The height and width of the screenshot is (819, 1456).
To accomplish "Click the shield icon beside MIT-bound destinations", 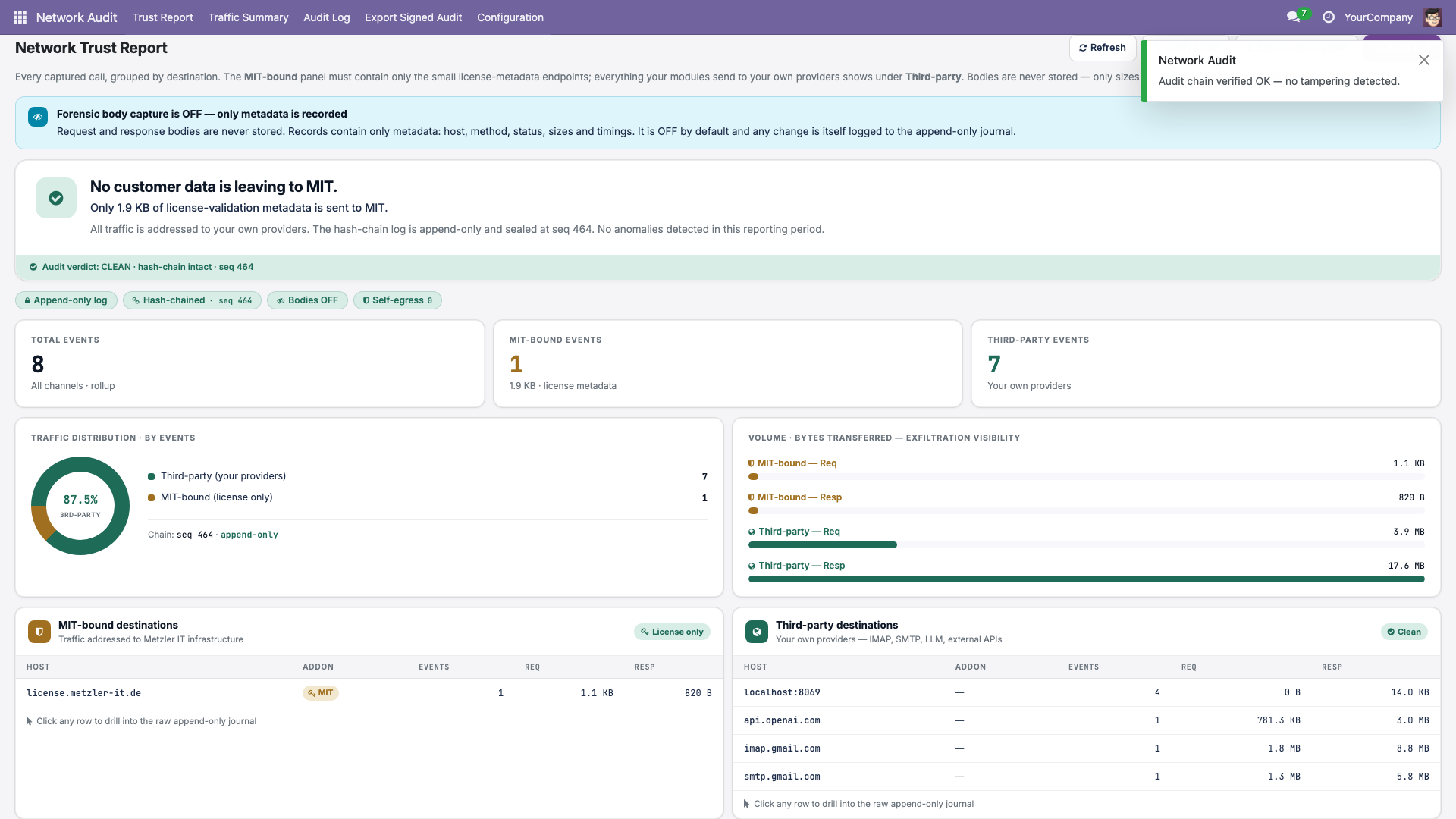I will point(39,632).
